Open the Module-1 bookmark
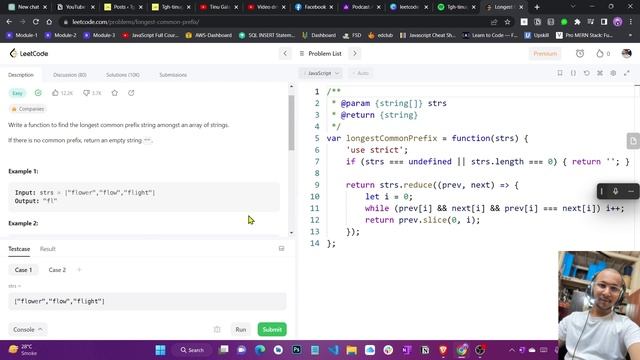 pyautogui.click(x=22, y=36)
